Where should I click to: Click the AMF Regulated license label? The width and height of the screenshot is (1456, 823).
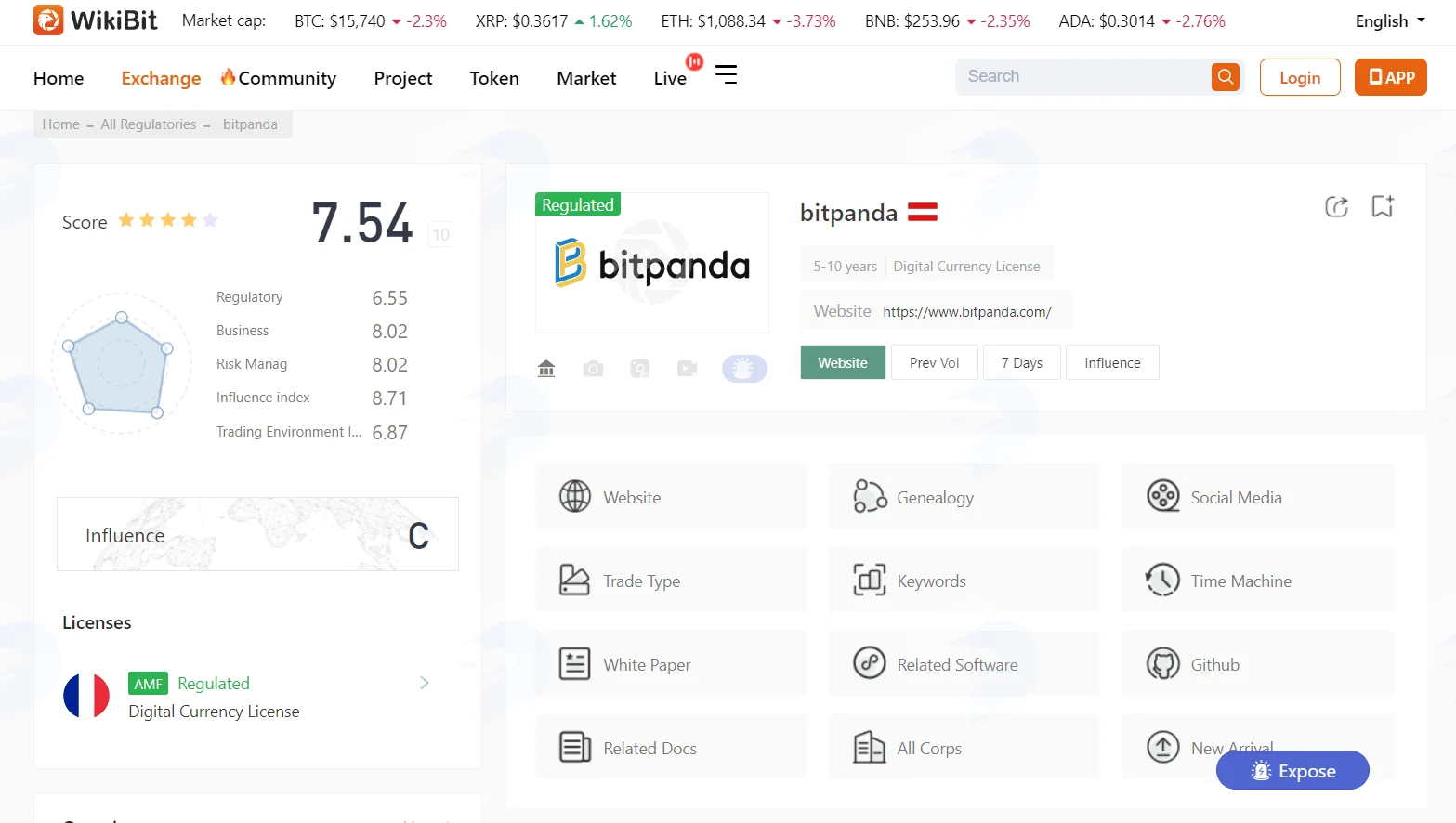tap(190, 684)
